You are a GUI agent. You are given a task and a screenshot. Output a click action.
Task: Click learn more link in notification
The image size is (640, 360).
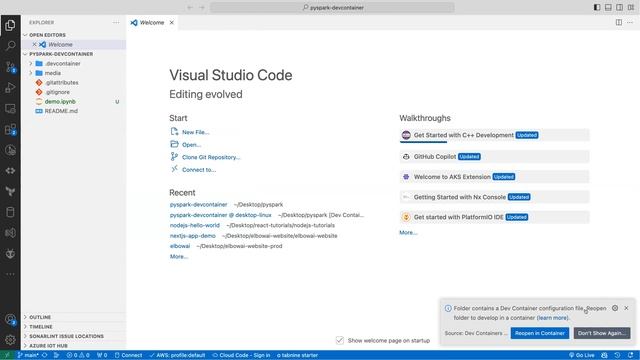pyautogui.click(x=552, y=318)
